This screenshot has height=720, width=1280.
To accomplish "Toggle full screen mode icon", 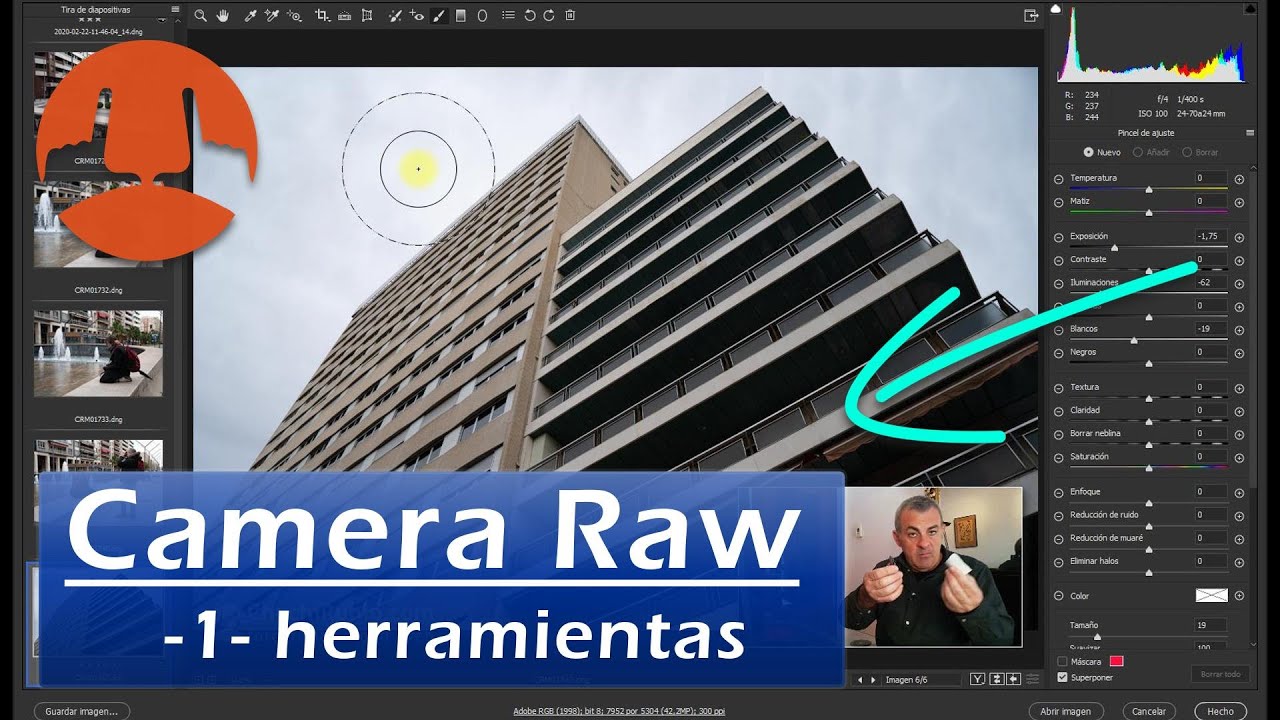I will pyautogui.click(x=1031, y=15).
